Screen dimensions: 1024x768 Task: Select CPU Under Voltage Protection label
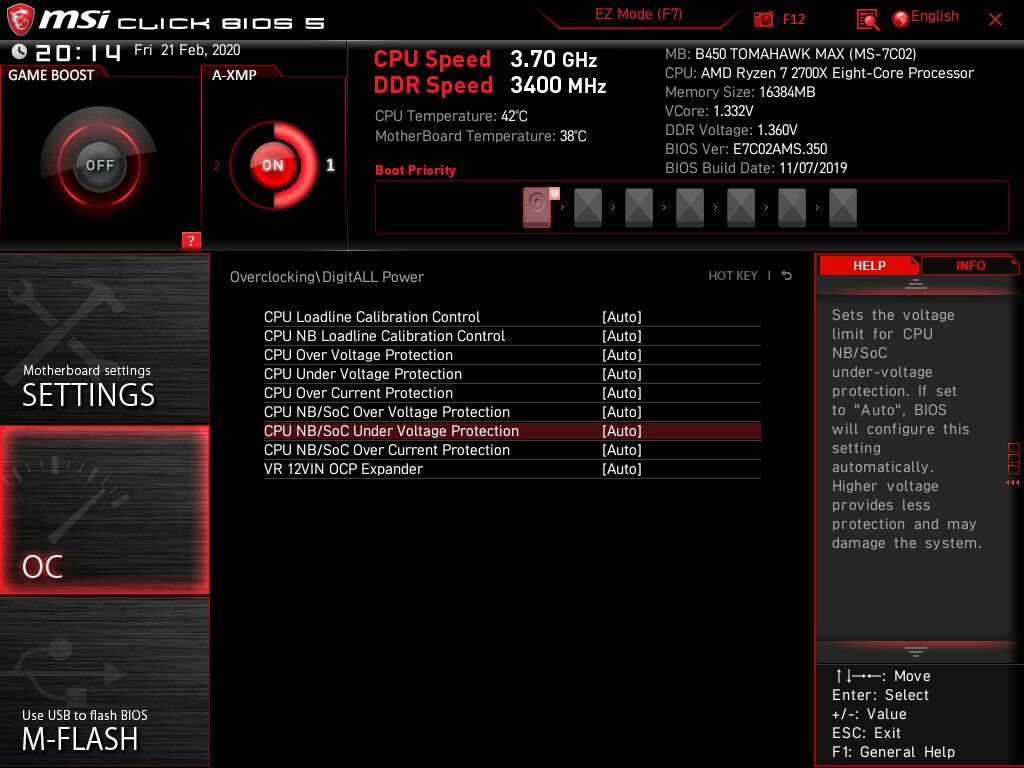(362, 374)
